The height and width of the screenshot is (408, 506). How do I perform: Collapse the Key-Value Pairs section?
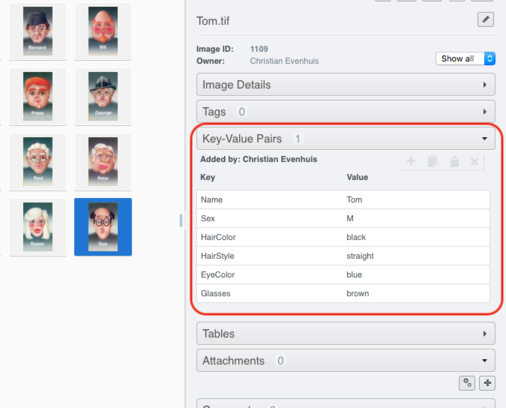click(x=346, y=138)
